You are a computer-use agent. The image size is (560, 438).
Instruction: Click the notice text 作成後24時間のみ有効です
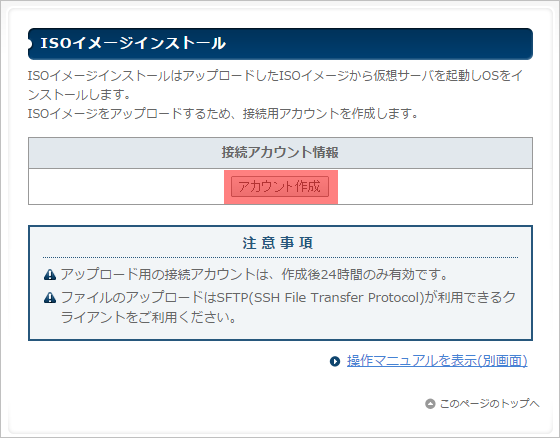364,274
